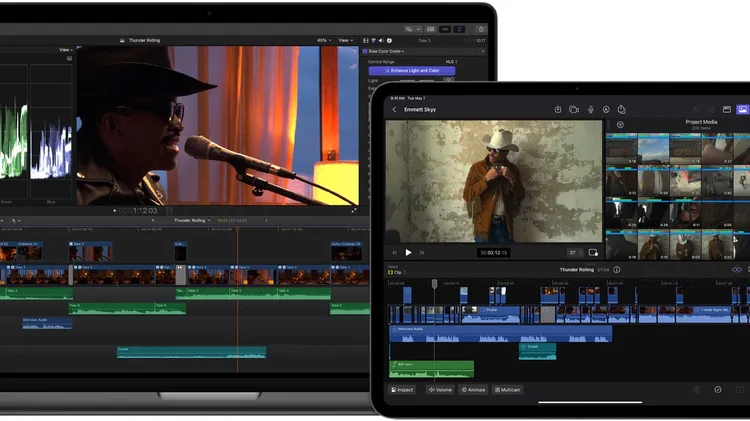Toggle the browser grid icon in Mac toolbar
750x421 pixels.
430,29
